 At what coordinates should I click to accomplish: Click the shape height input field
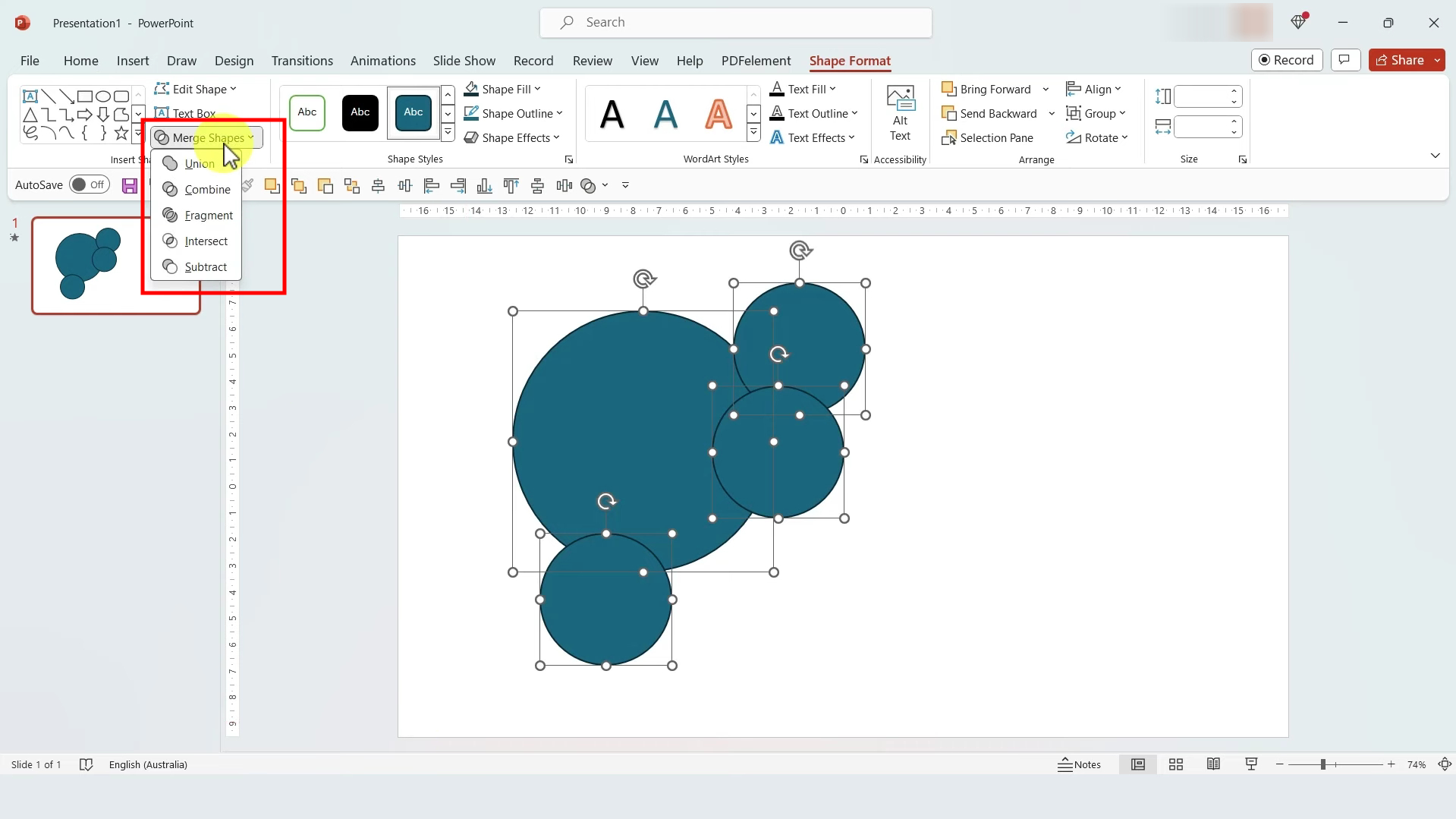point(1202,96)
